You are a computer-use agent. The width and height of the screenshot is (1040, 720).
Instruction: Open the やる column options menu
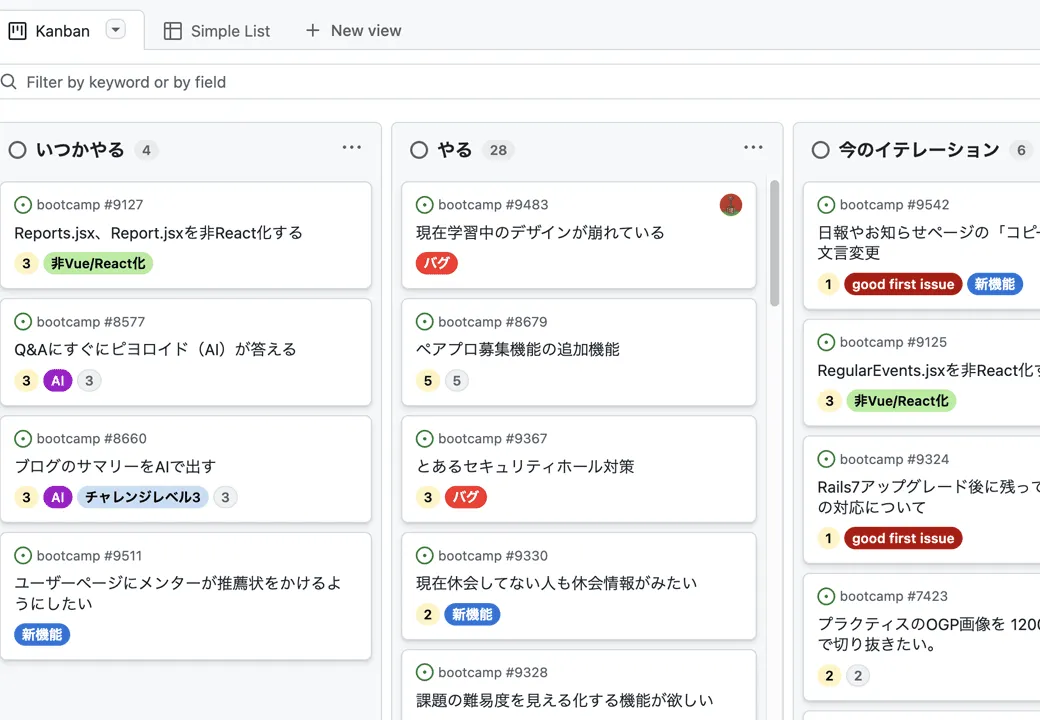[753, 147]
